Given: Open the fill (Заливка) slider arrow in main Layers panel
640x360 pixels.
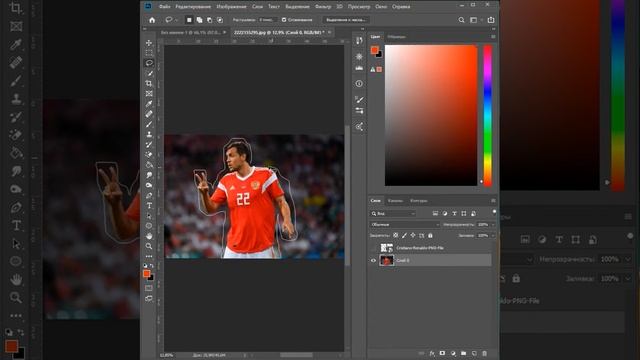Looking at the screenshot, I should coord(493,236).
